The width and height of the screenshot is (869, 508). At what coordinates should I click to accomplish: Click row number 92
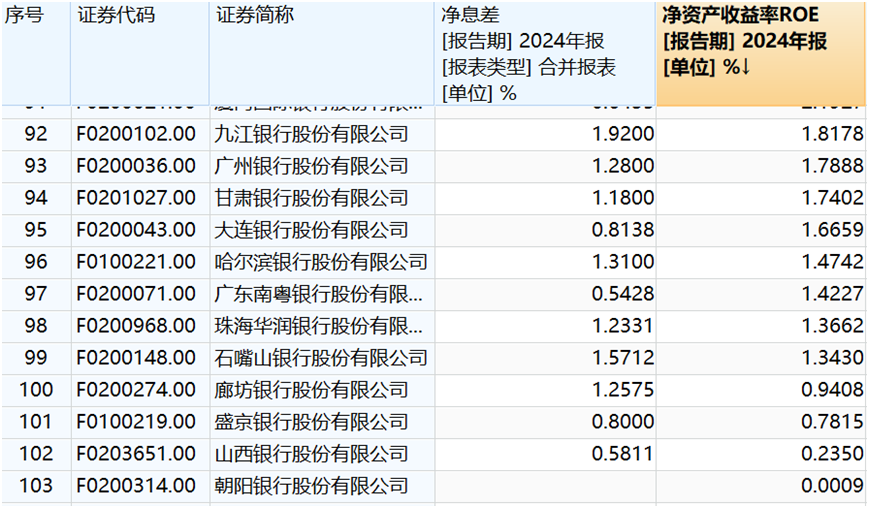(x=36, y=134)
